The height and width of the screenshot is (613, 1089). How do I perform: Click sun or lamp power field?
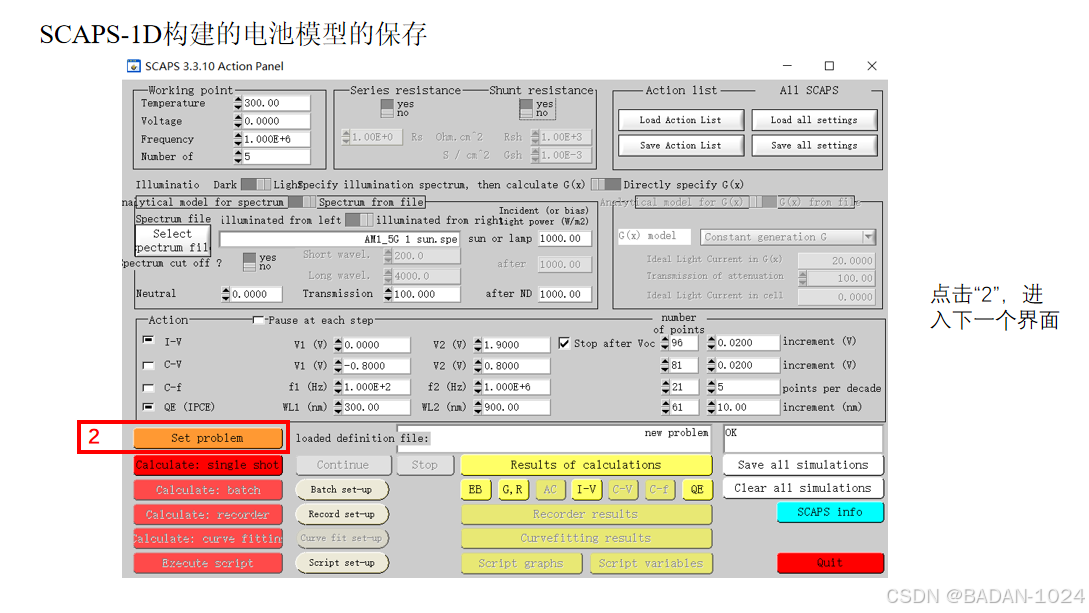[x=565, y=238]
